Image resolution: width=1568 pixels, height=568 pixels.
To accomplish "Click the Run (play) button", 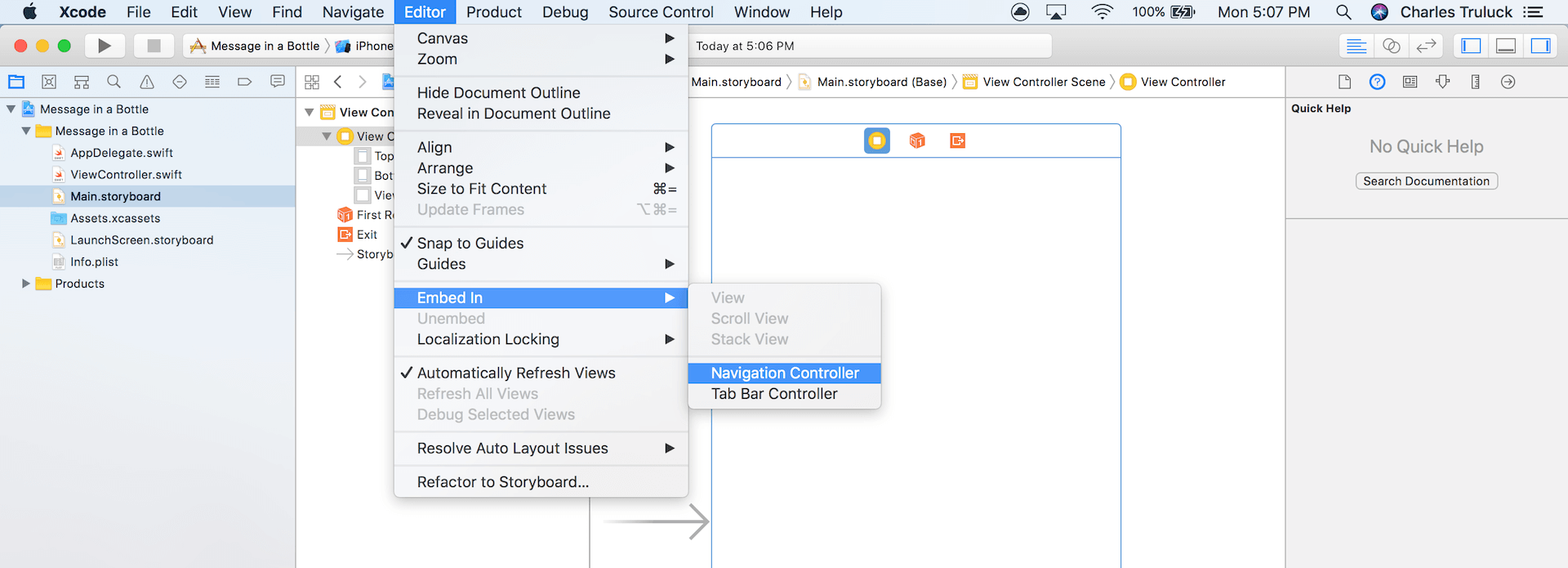I will coord(104,46).
